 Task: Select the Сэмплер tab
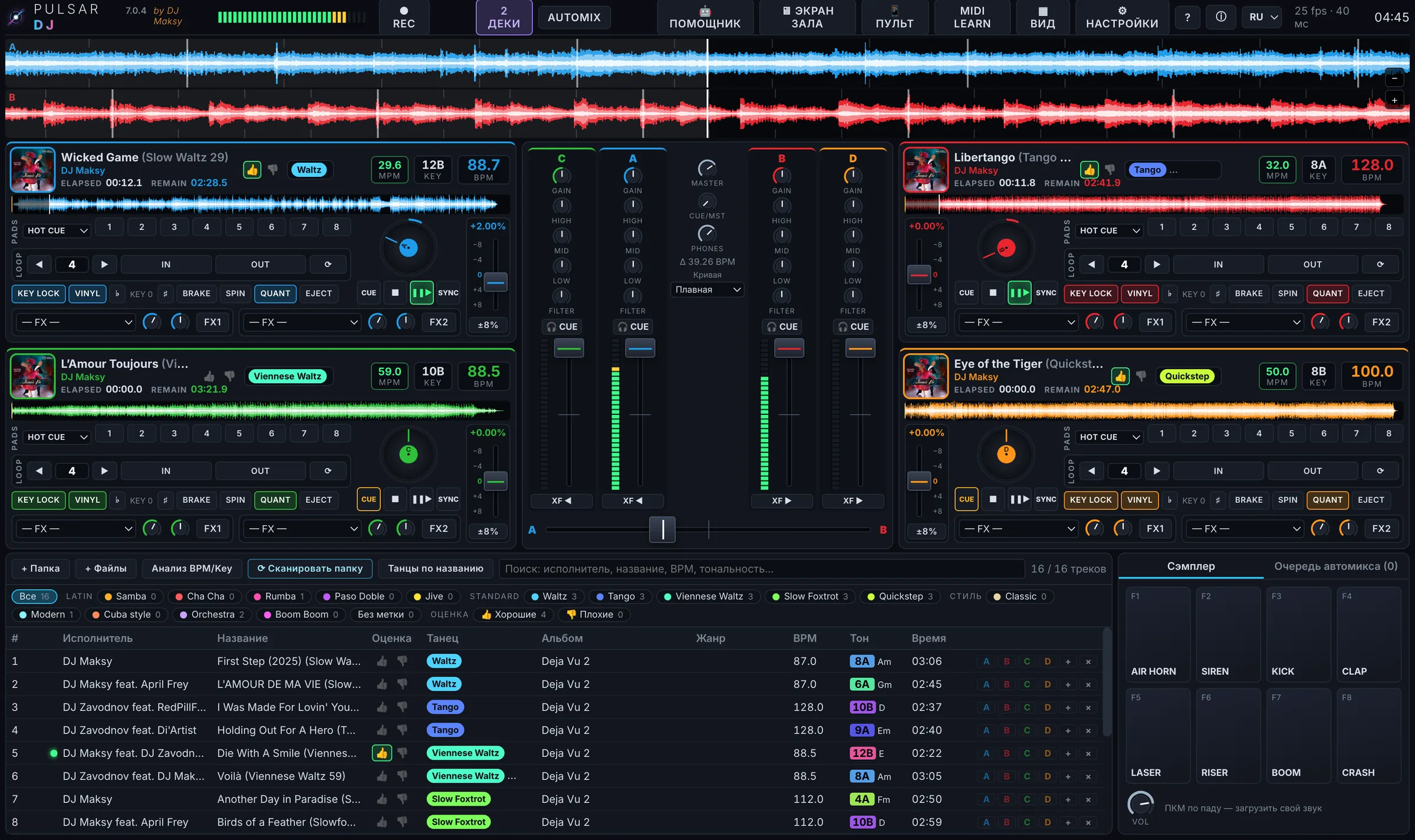(x=1190, y=566)
